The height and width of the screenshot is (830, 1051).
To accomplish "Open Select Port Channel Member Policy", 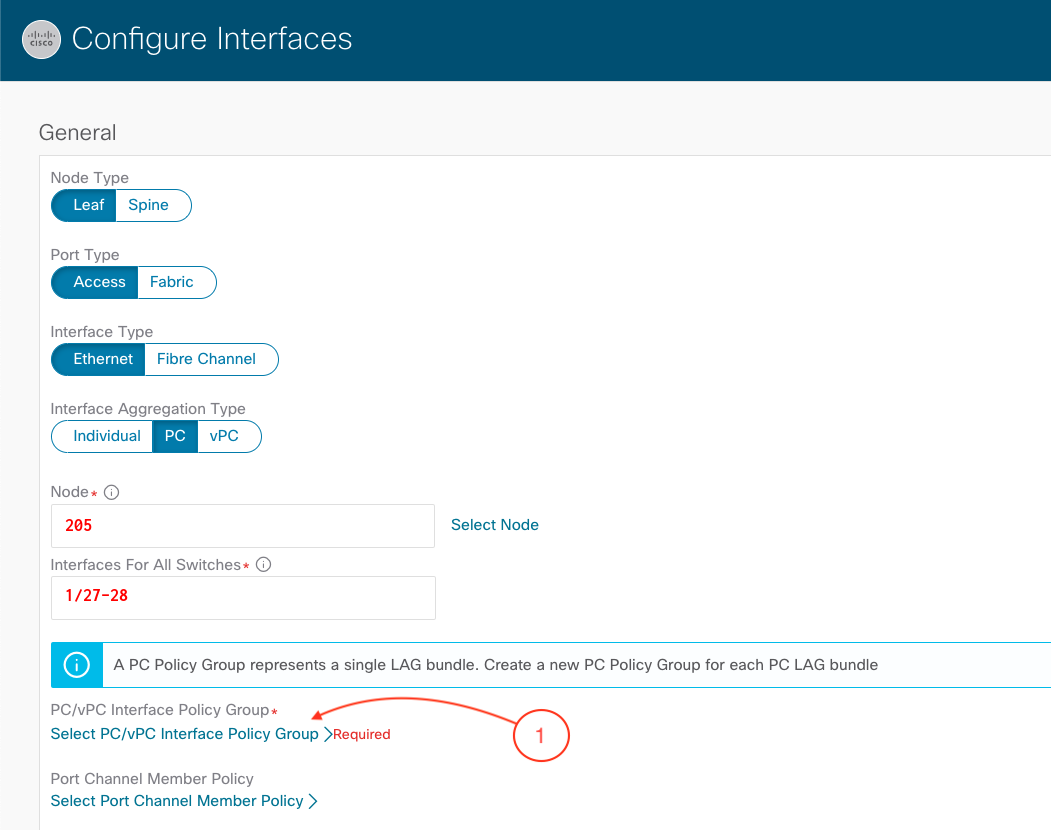I will tap(177, 801).
